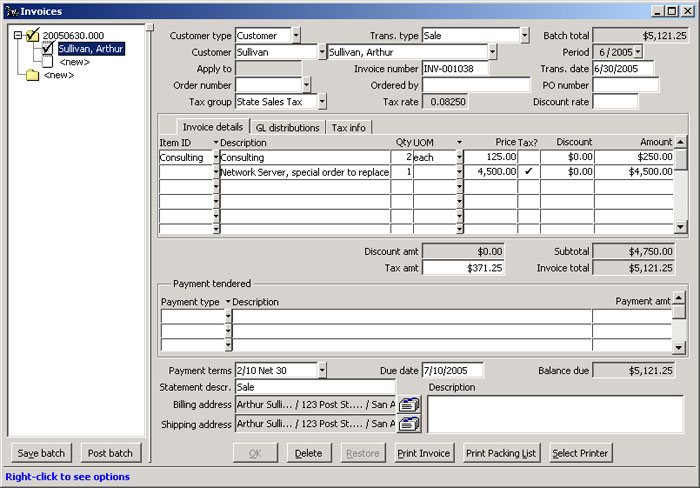700x488 pixels.
Task: Click the Qty 2 cell for Consulting
Action: pyautogui.click(x=401, y=157)
